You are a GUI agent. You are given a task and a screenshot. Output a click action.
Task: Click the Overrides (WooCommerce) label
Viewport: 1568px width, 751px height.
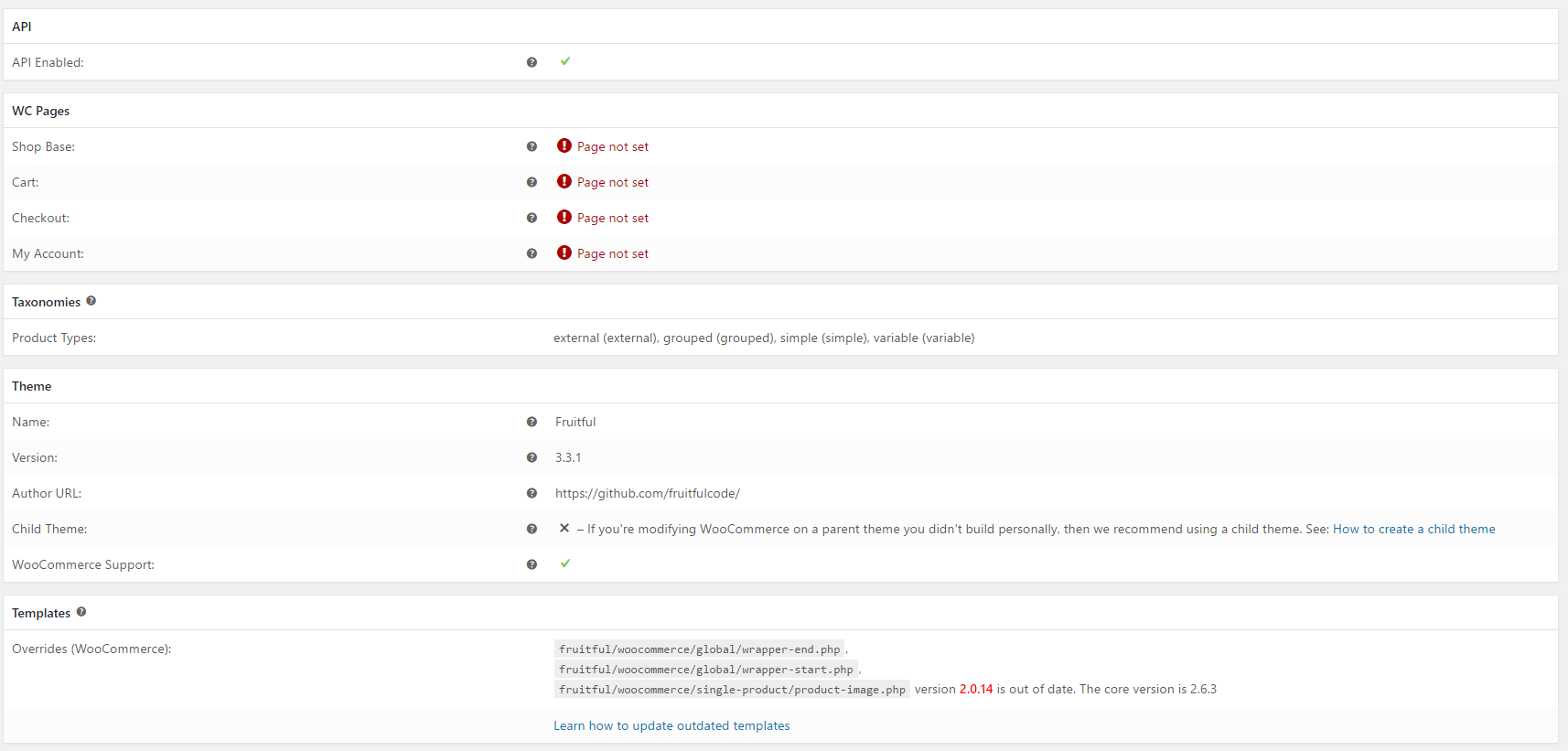(91, 649)
